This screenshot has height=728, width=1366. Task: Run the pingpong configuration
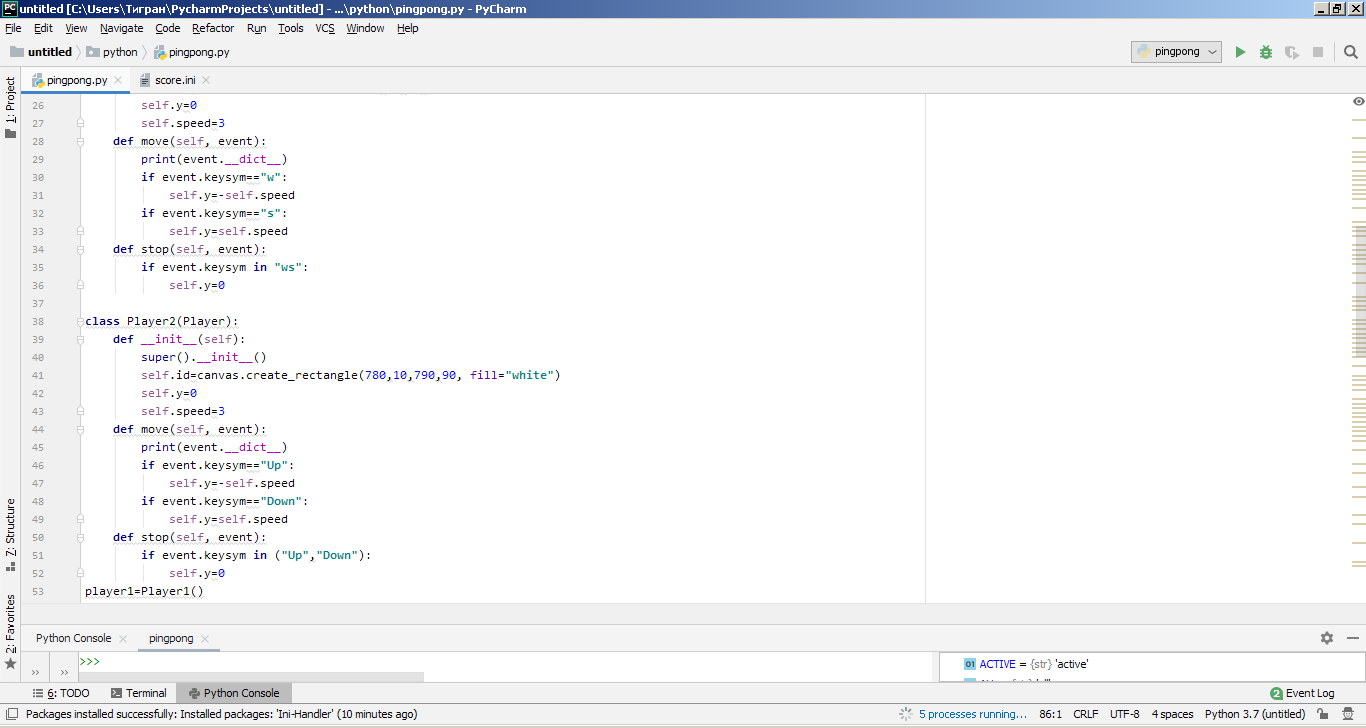tap(1240, 52)
